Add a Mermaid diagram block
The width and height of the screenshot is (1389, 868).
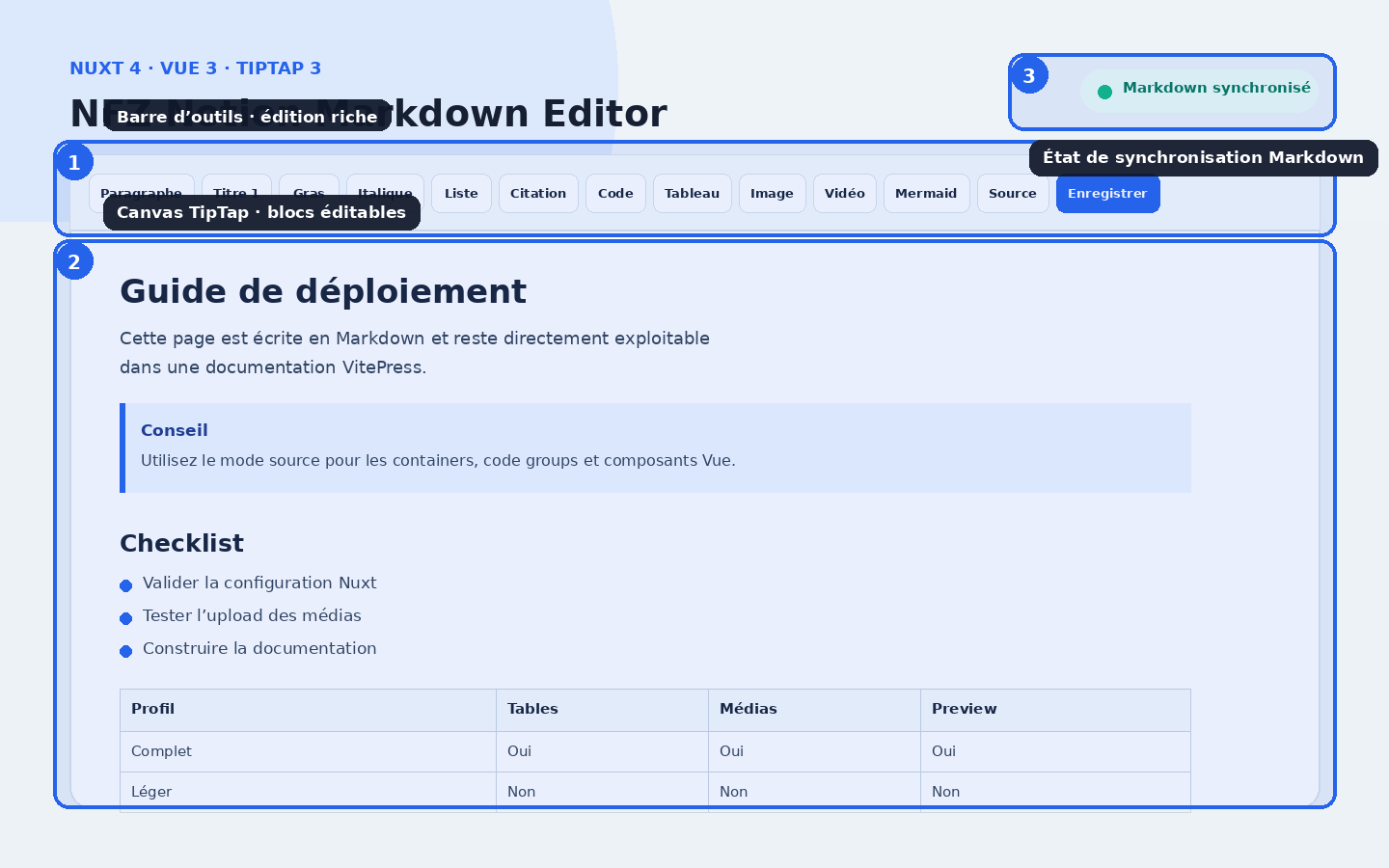[x=926, y=194]
